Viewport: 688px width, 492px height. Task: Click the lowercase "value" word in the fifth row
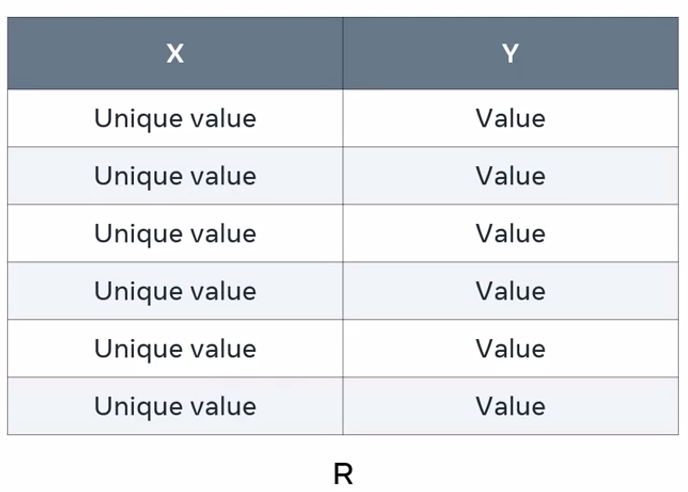coord(223,349)
